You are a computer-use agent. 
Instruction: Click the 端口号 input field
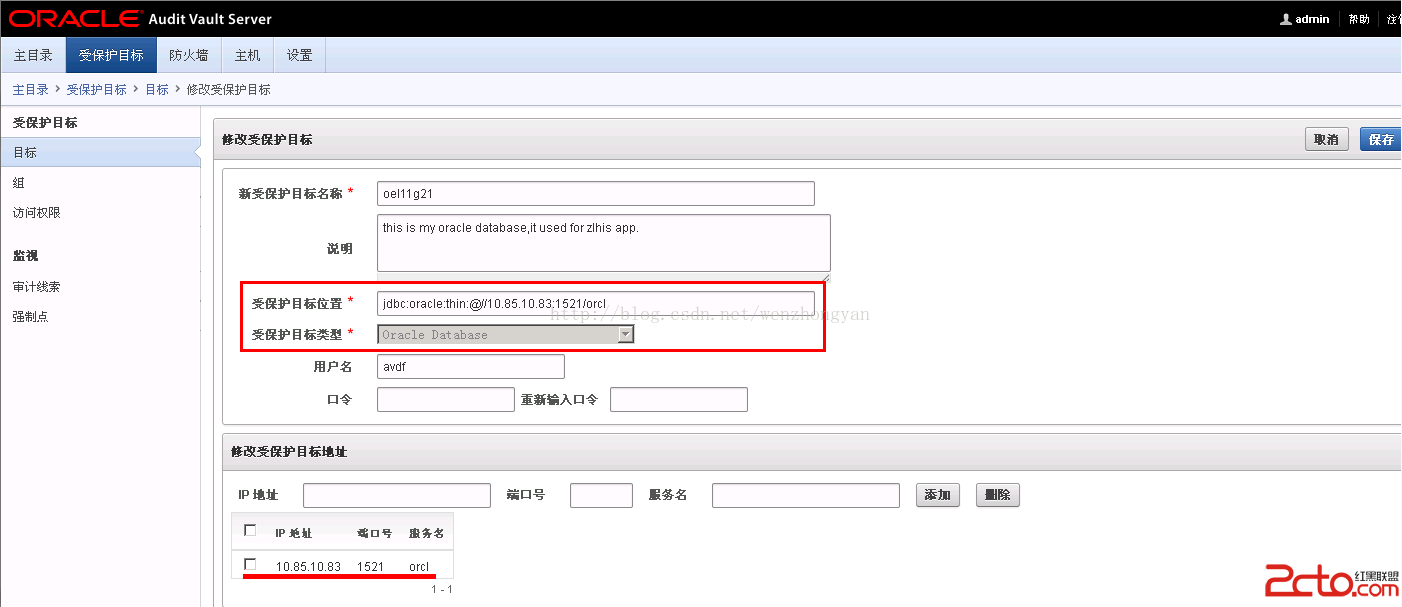(x=601, y=495)
